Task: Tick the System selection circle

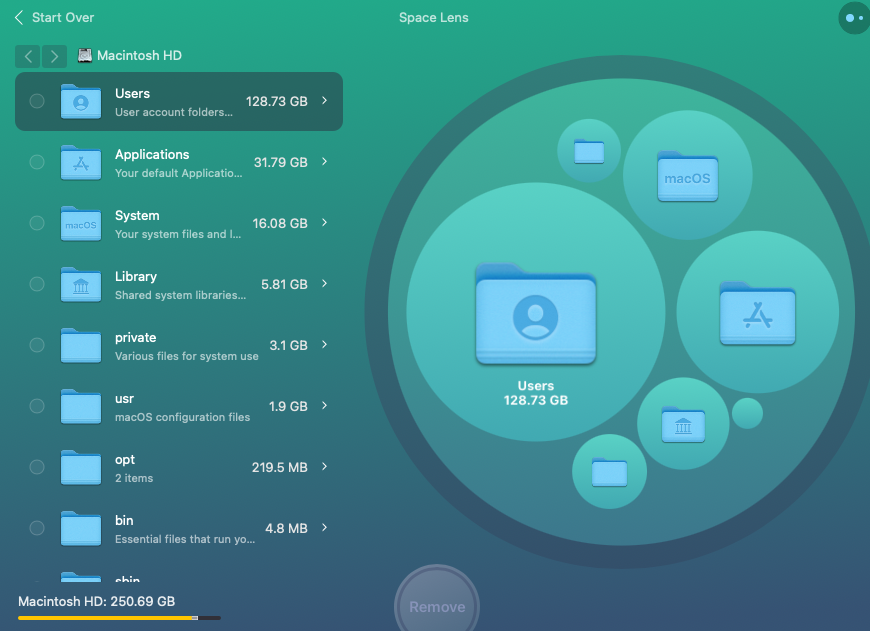Action: click(37, 223)
